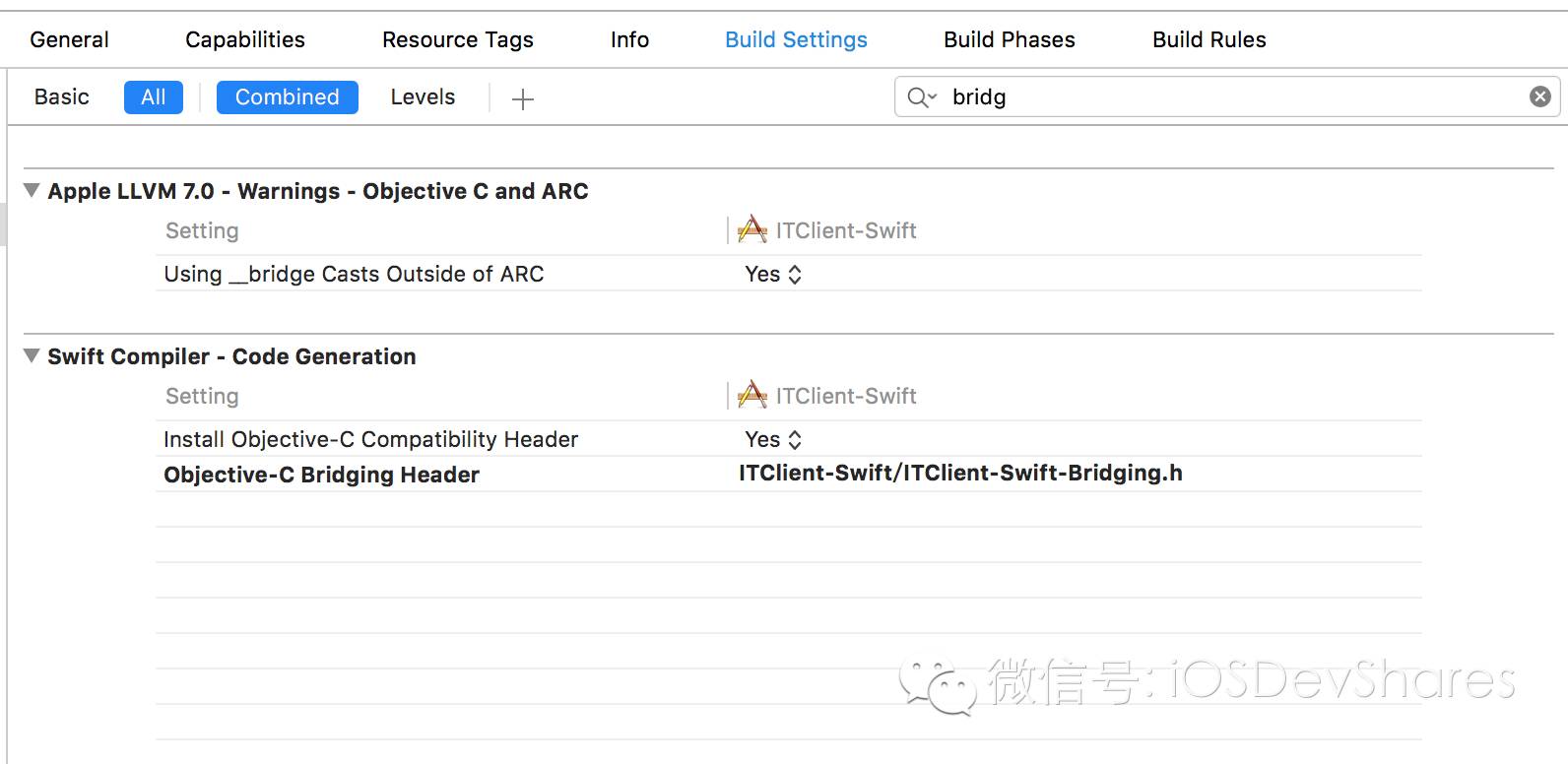Toggle the All settings filter
This screenshot has width=1568, height=764.
(x=154, y=97)
